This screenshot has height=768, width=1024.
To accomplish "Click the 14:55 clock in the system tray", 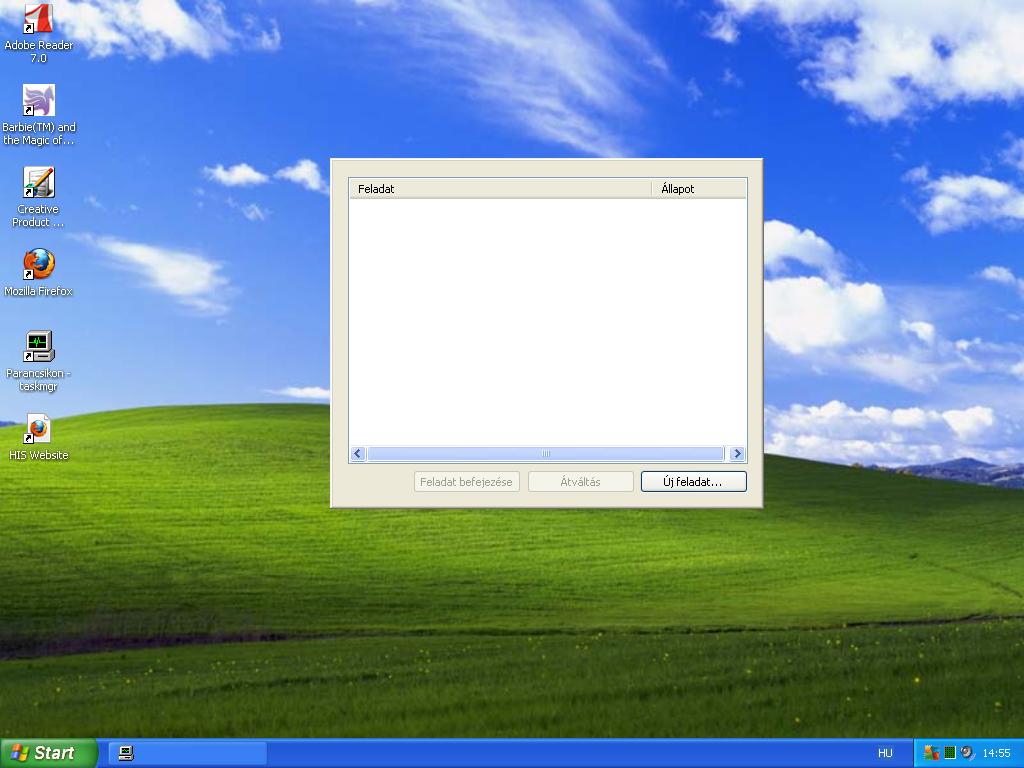I will click(x=997, y=753).
